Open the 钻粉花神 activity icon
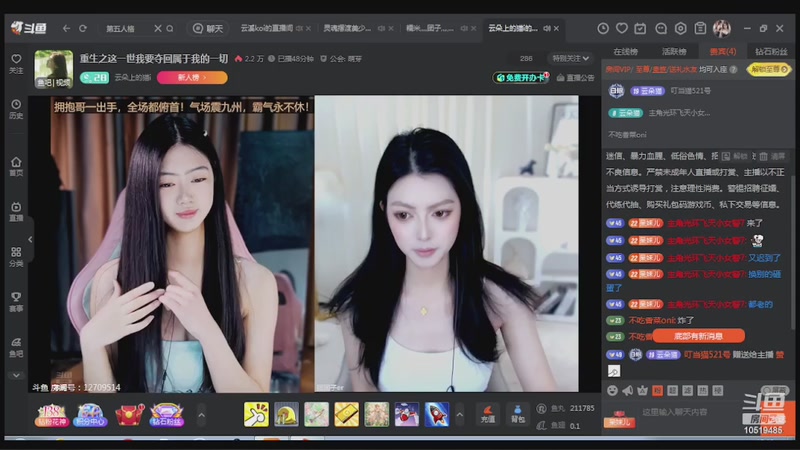Screen dimensions: 800x450 (52, 415)
